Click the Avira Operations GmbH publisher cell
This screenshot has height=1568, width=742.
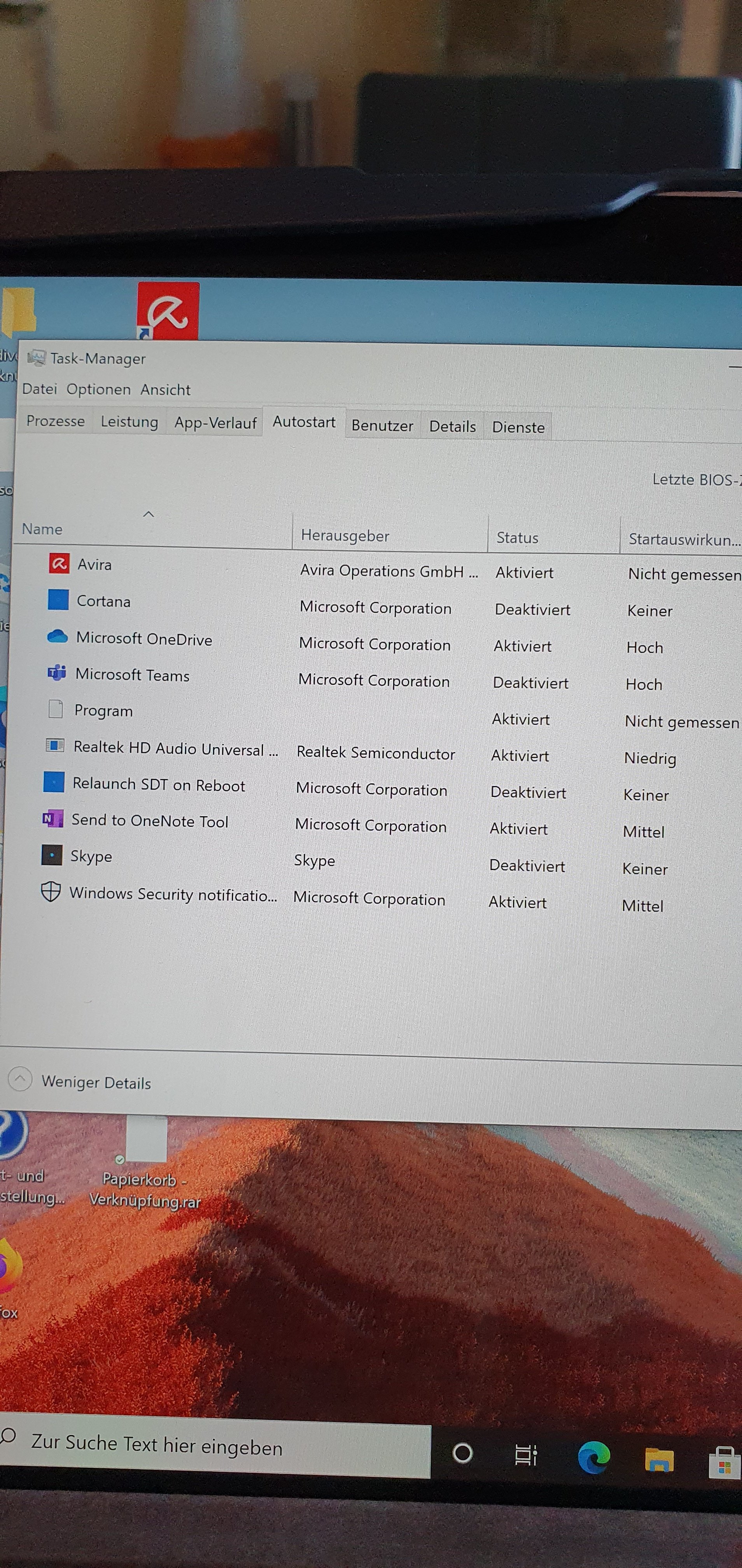tap(389, 571)
